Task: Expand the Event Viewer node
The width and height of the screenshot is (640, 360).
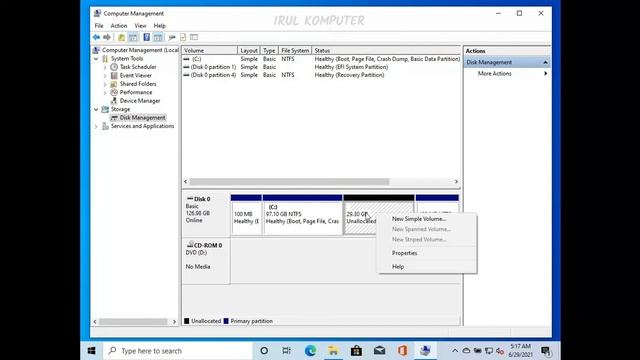Action: (105, 76)
